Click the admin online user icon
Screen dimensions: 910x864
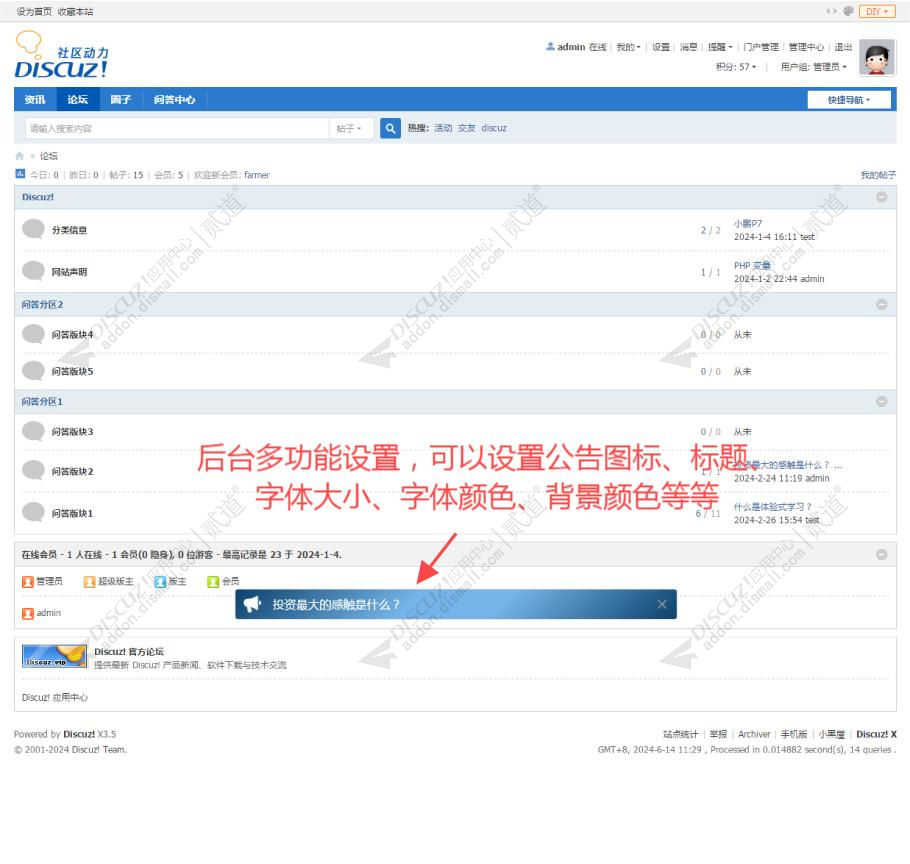click(28, 613)
